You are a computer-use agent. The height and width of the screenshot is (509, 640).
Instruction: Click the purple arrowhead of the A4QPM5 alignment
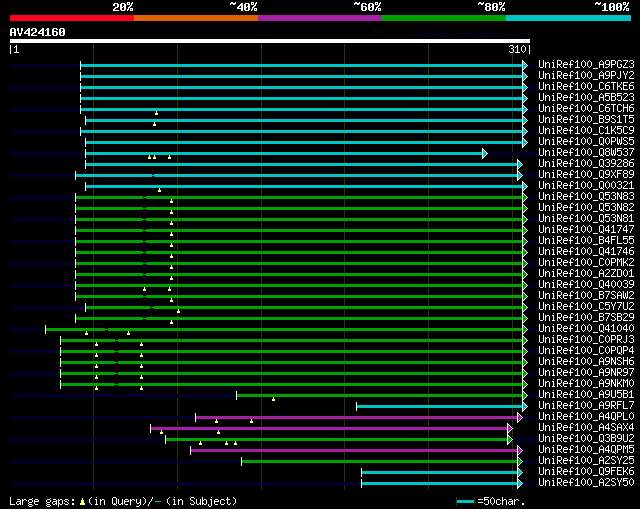pyautogui.click(x=520, y=451)
